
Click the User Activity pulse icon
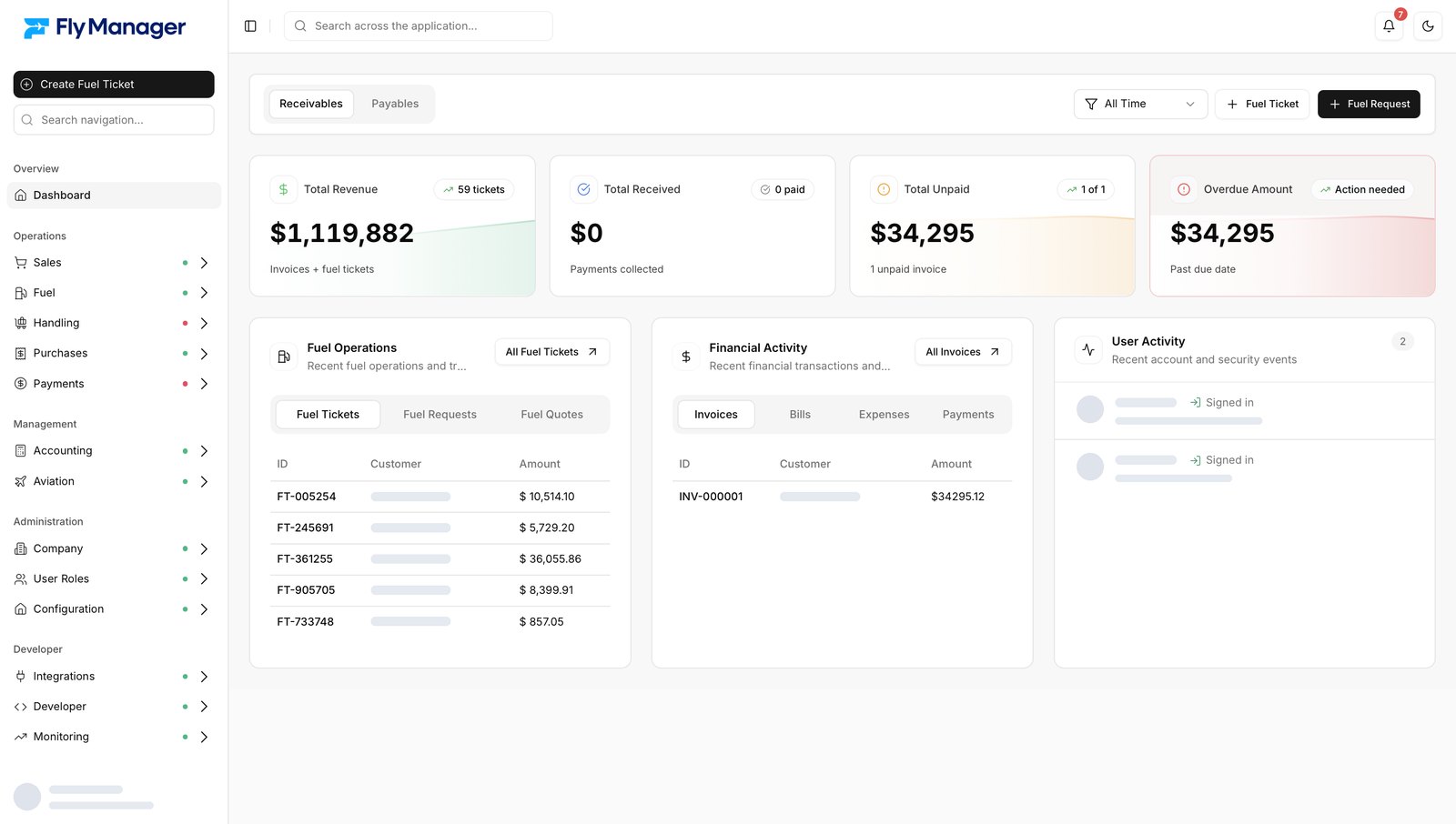(x=1088, y=349)
